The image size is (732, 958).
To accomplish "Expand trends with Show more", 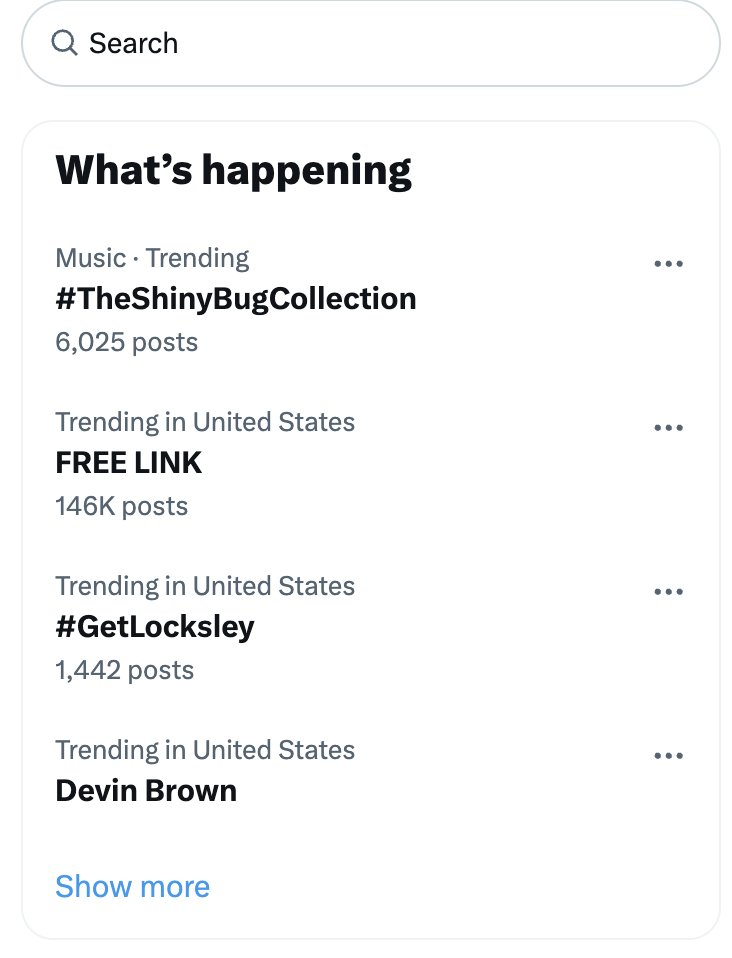I will click(132, 886).
